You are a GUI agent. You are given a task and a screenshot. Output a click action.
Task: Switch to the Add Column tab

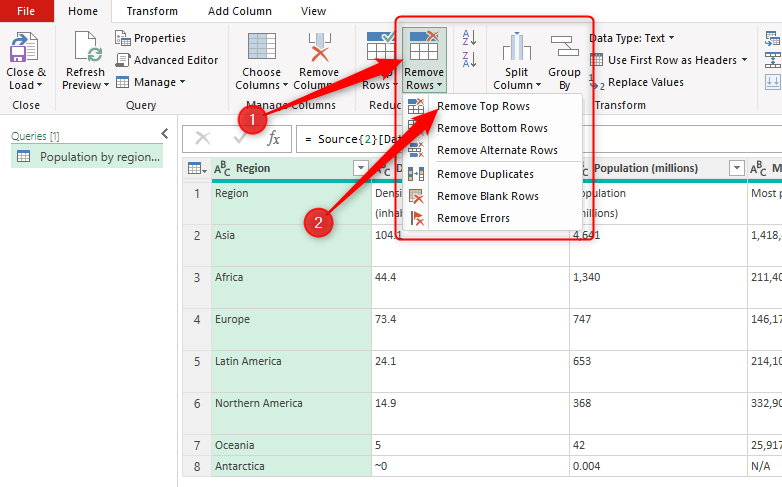(240, 11)
